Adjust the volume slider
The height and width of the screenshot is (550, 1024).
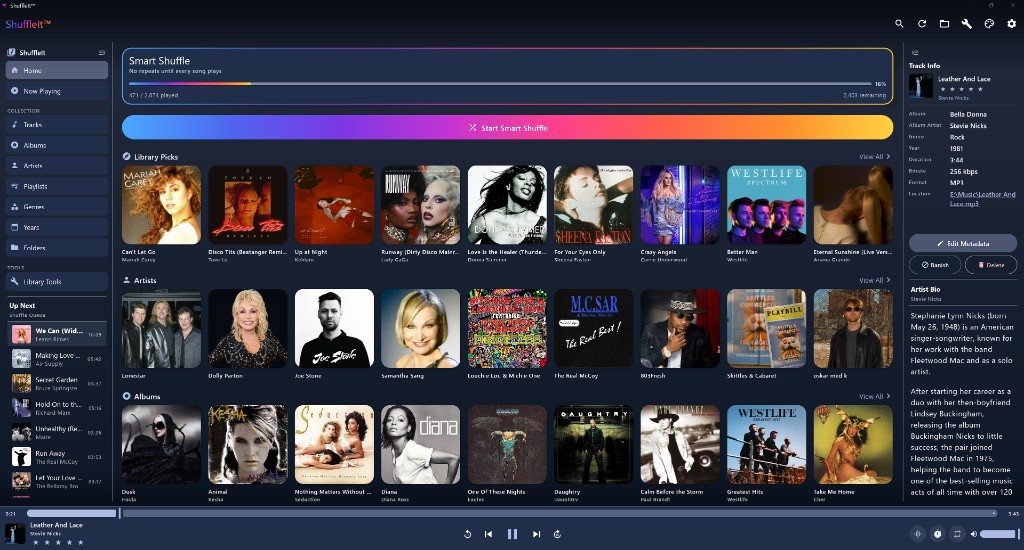999,534
